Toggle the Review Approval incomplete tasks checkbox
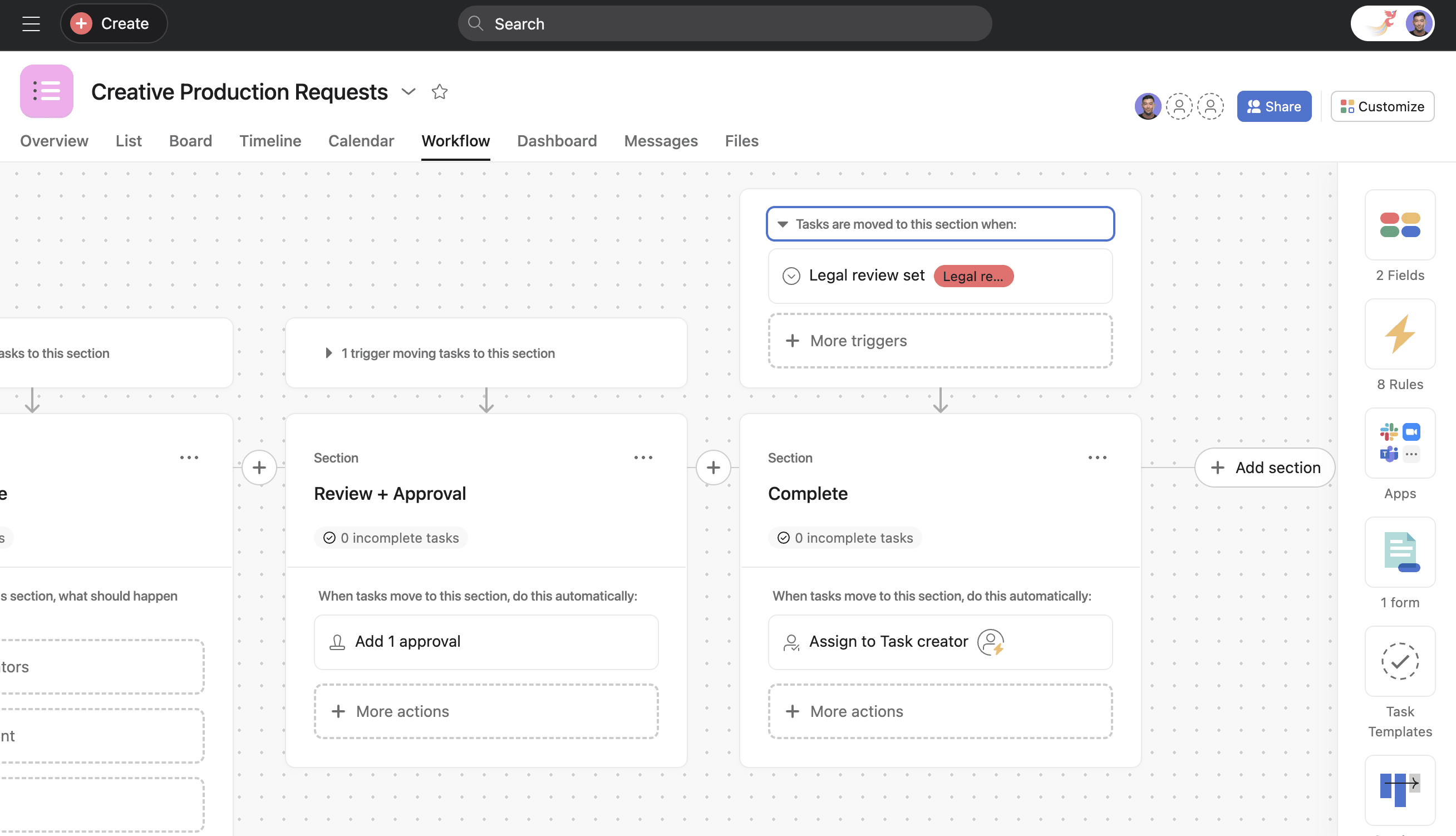The height and width of the screenshot is (836, 1456). [x=329, y=538]
